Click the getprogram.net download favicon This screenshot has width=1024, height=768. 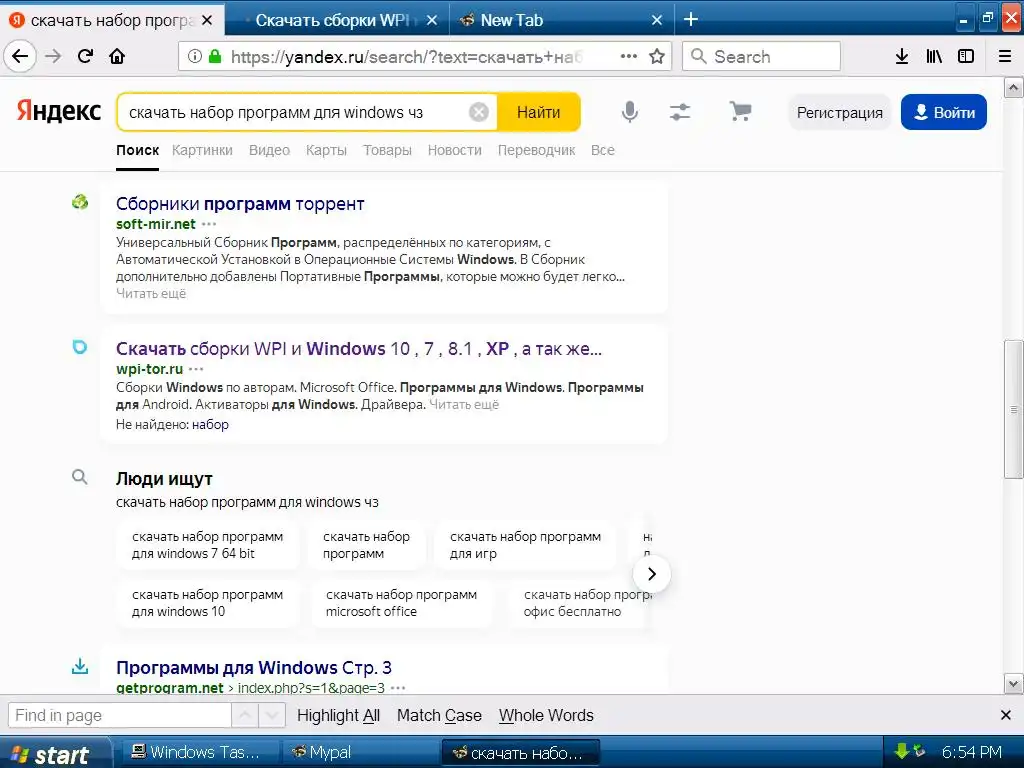click(80, 667)
